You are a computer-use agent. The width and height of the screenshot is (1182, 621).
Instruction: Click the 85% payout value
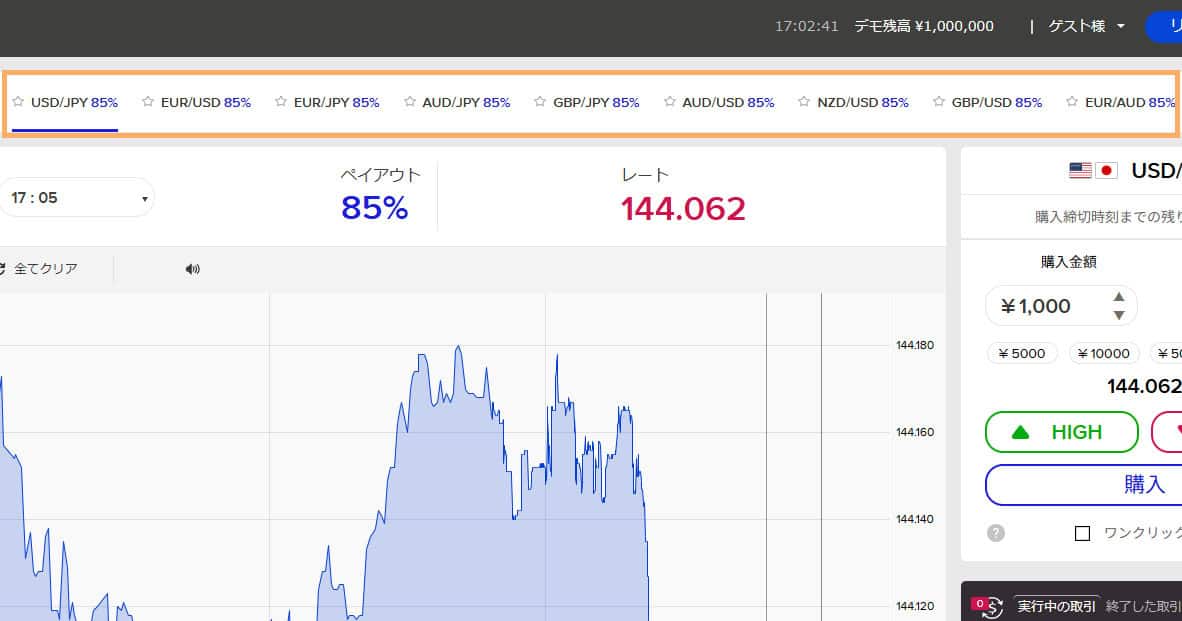[375, 208]
